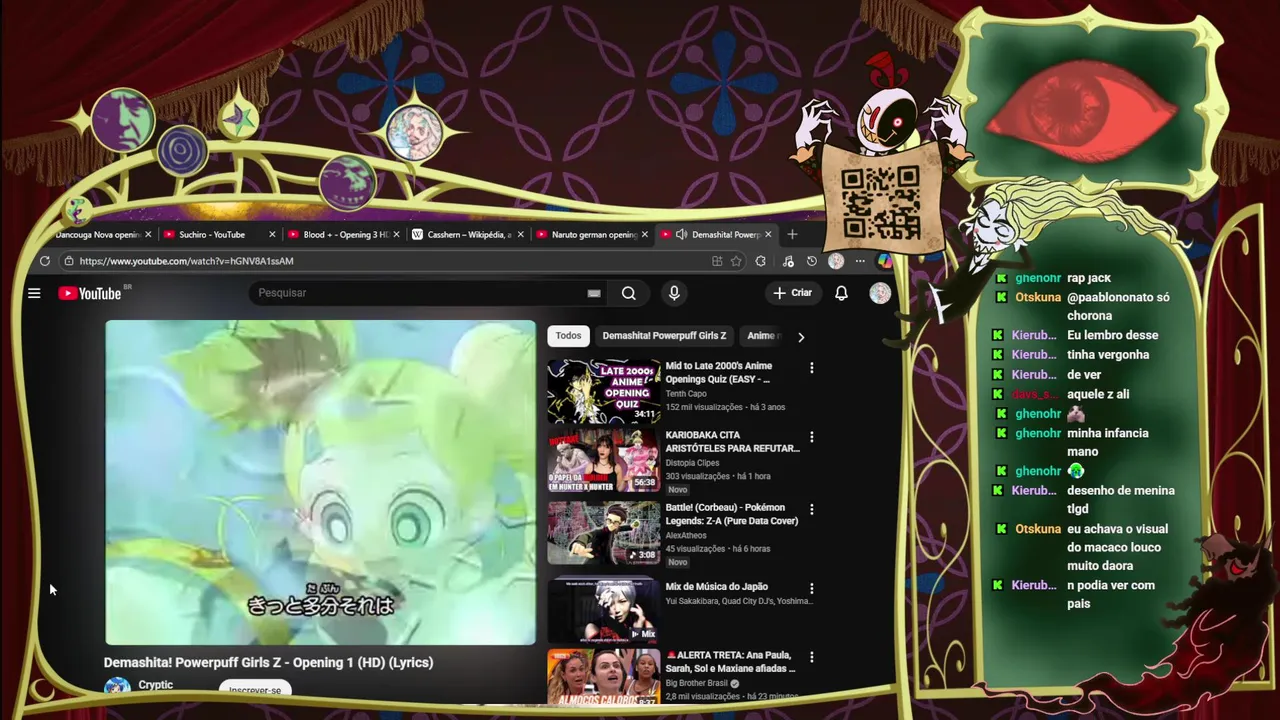Open options for Anime Openings Quiz video
The width and height of the screenshot is (1280, 720).
(812, 368)
